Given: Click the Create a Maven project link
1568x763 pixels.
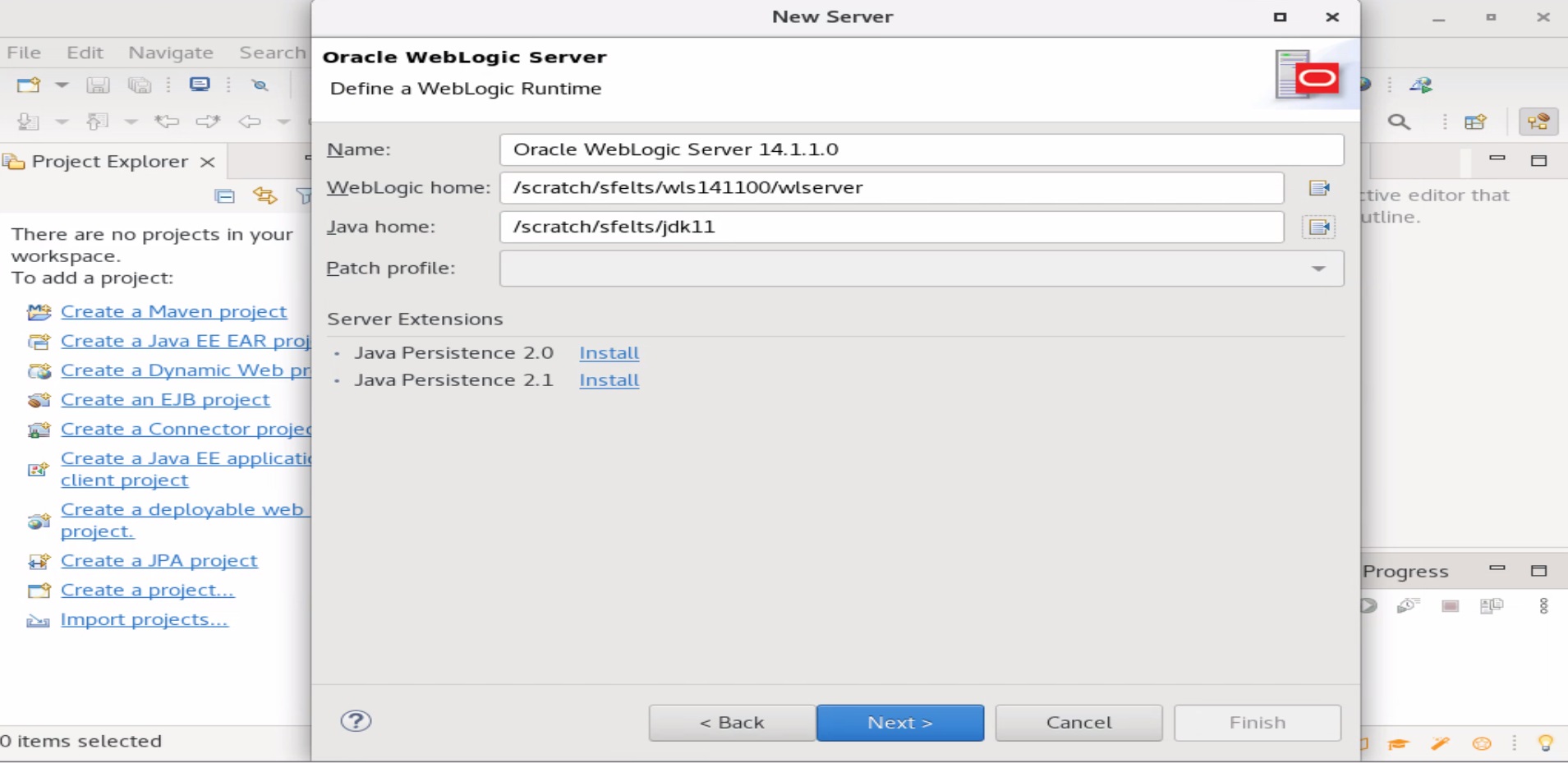Looking at the screenshot, I should point(173,312).
